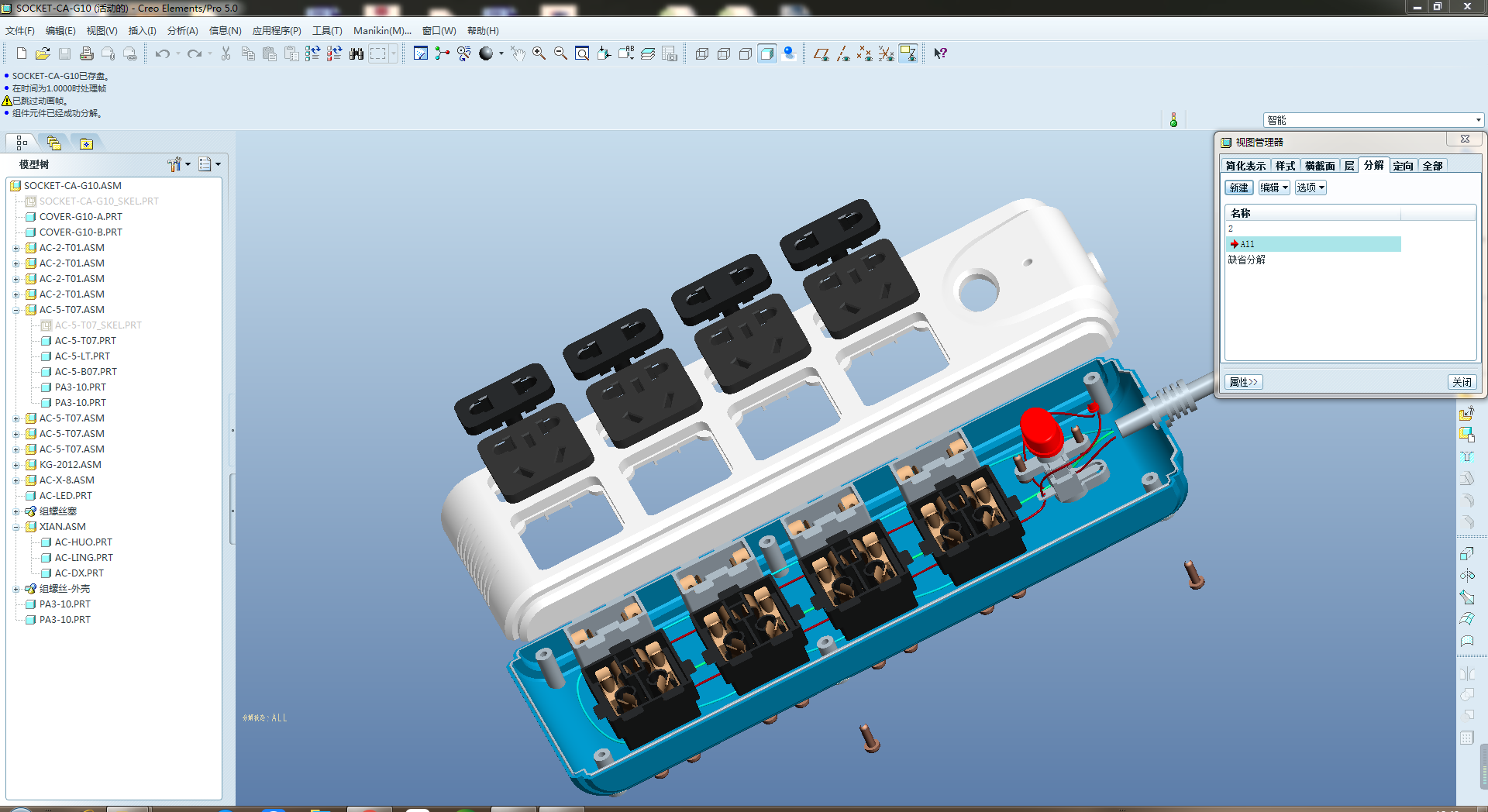Open the favorites tab icon
This screenshot has width=1488, height=812.
86,143
